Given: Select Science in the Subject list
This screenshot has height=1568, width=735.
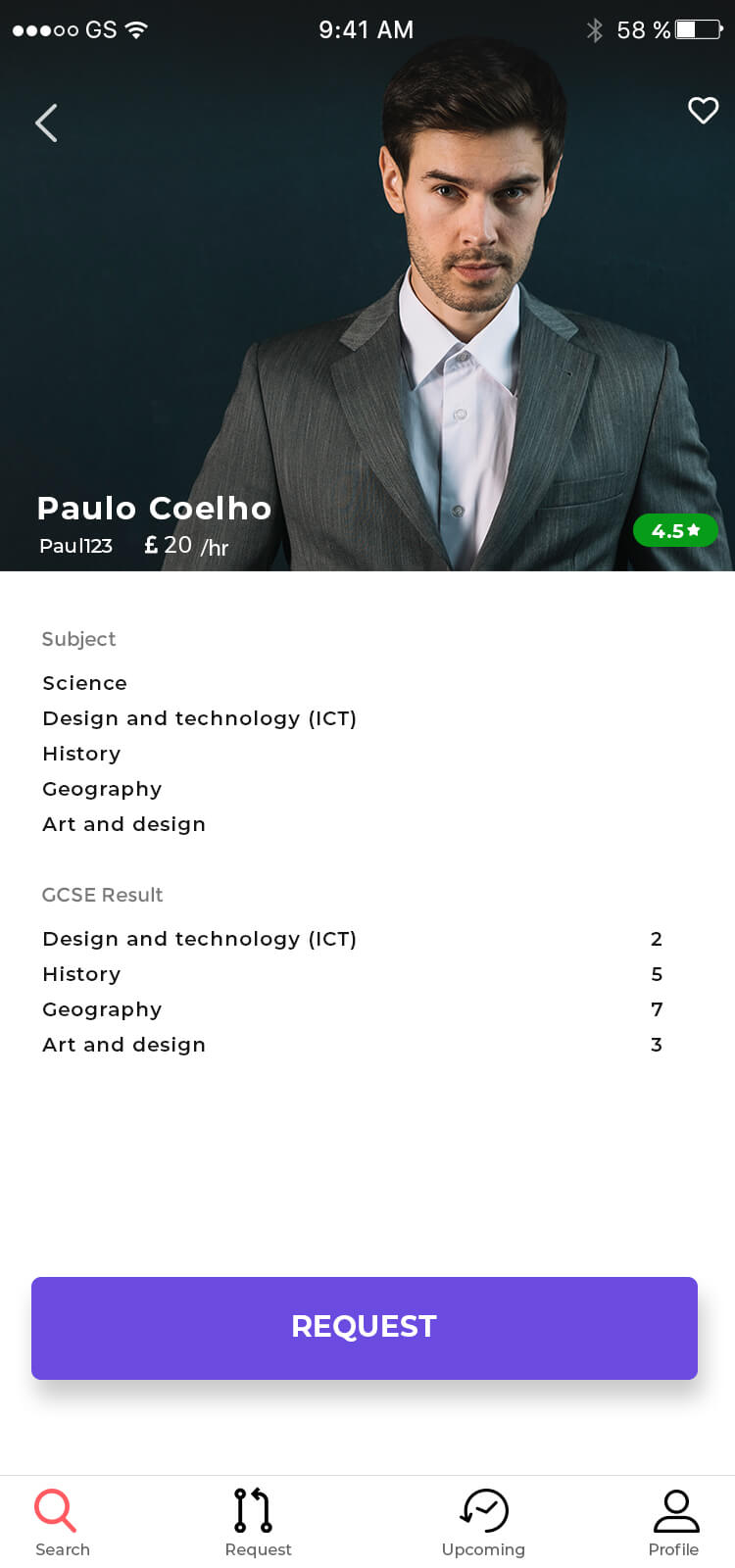Looking at the screenshot, I should (84, 683).
